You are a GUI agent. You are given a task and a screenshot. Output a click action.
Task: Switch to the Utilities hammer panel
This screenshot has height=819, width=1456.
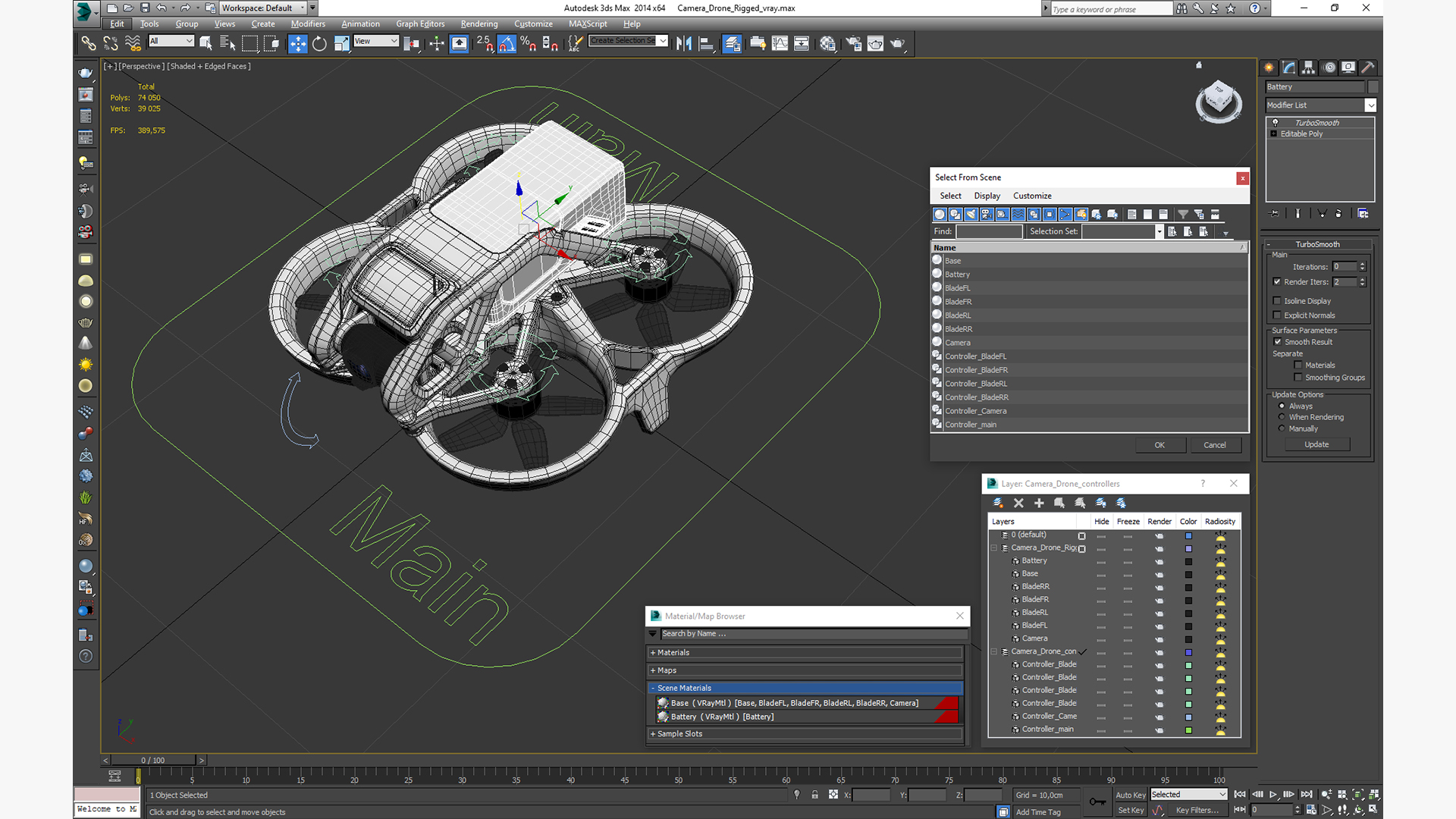pyautogui.click(x=1368, y=67)
